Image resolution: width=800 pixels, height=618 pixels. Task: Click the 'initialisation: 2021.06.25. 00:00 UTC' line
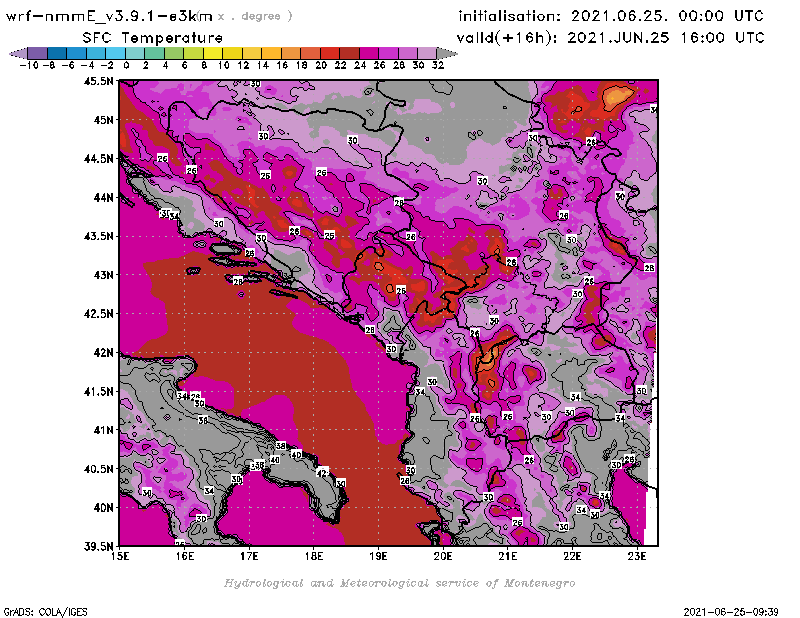(x=611, y=16)
